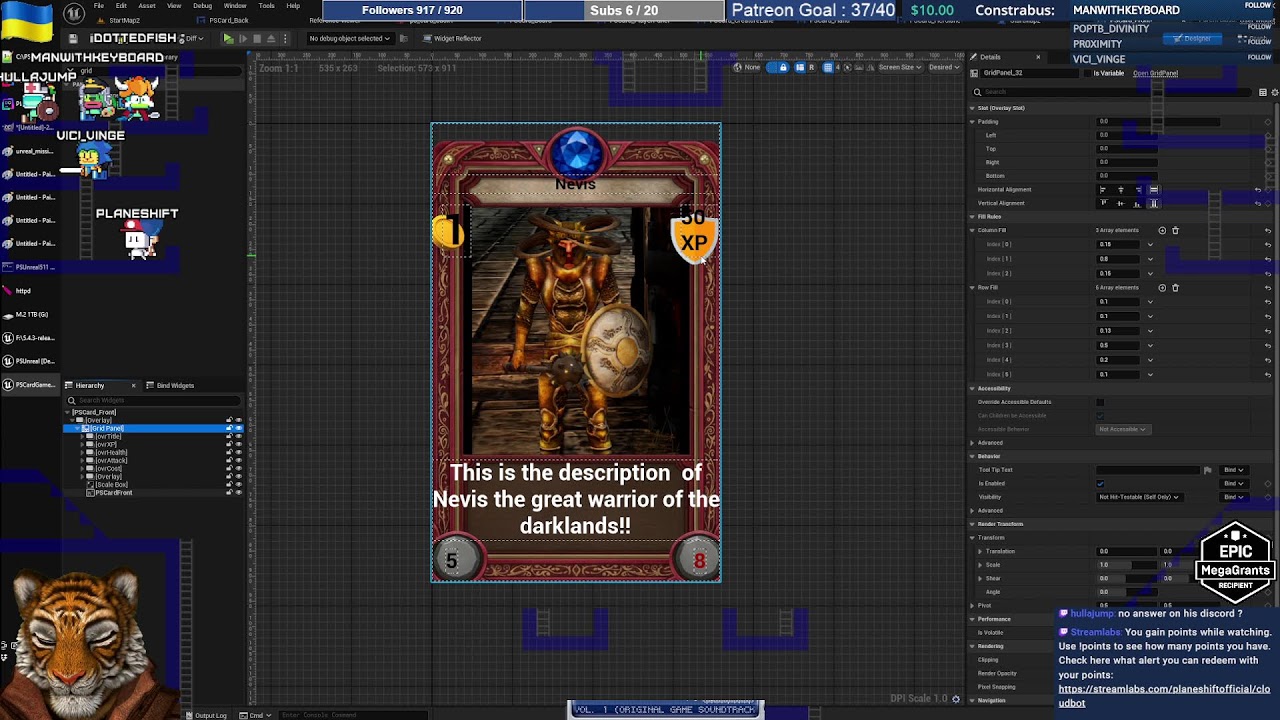Click the Details panel search field
The image size is (1280, 720).
click(1110, 92)
